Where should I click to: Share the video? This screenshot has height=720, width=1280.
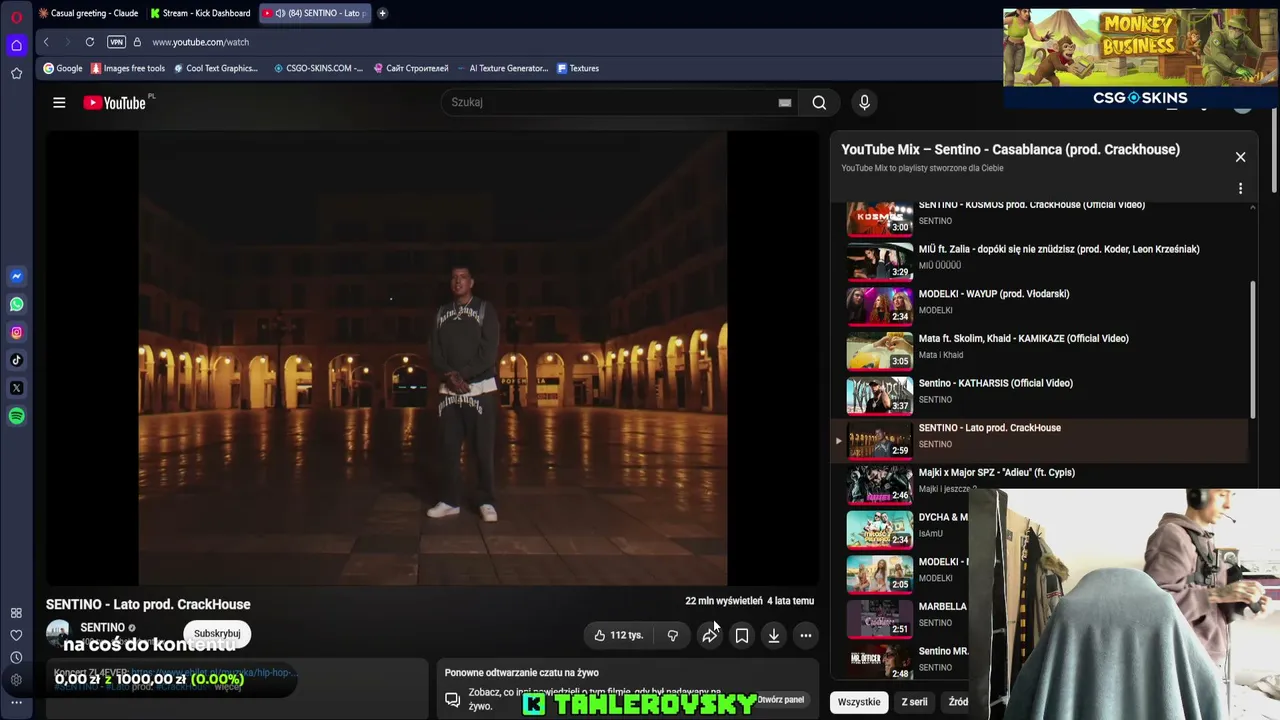(709, 635)
